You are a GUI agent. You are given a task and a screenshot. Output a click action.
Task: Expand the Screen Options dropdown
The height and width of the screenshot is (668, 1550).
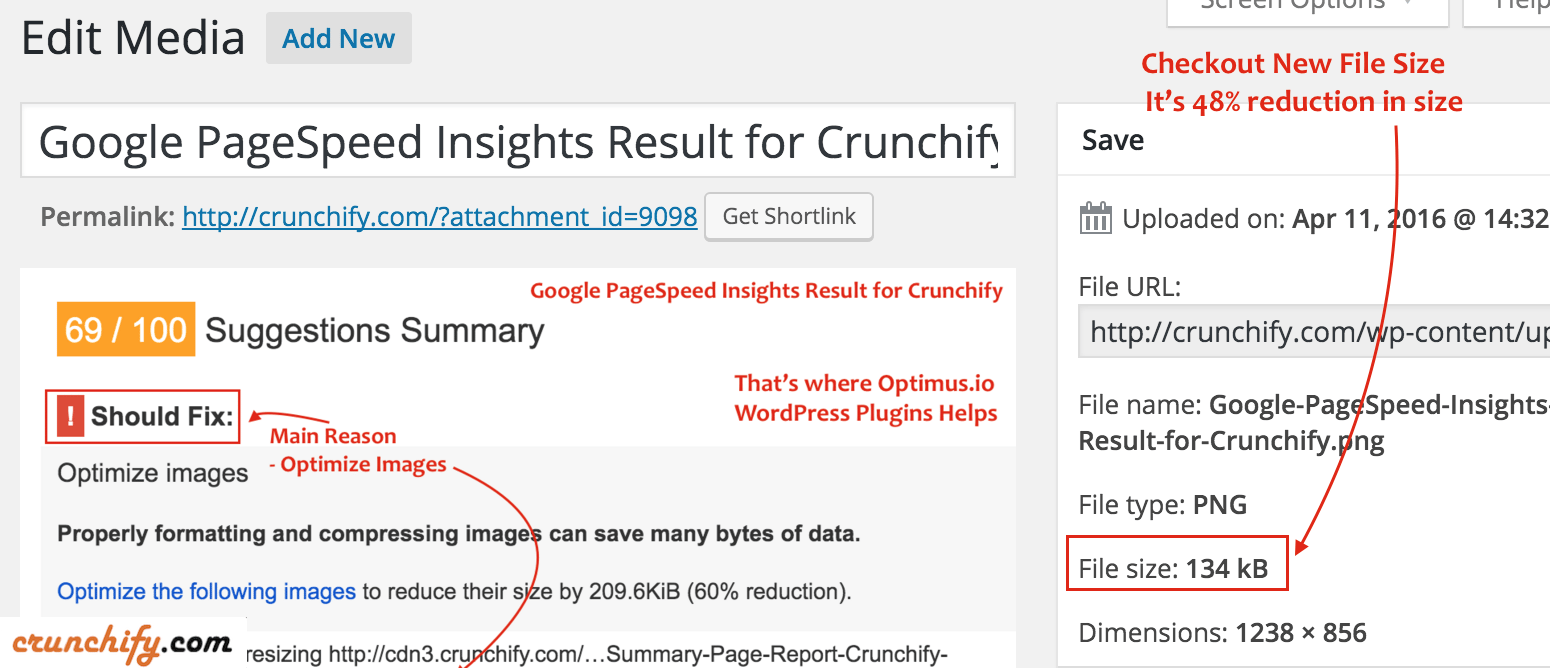1307,8
